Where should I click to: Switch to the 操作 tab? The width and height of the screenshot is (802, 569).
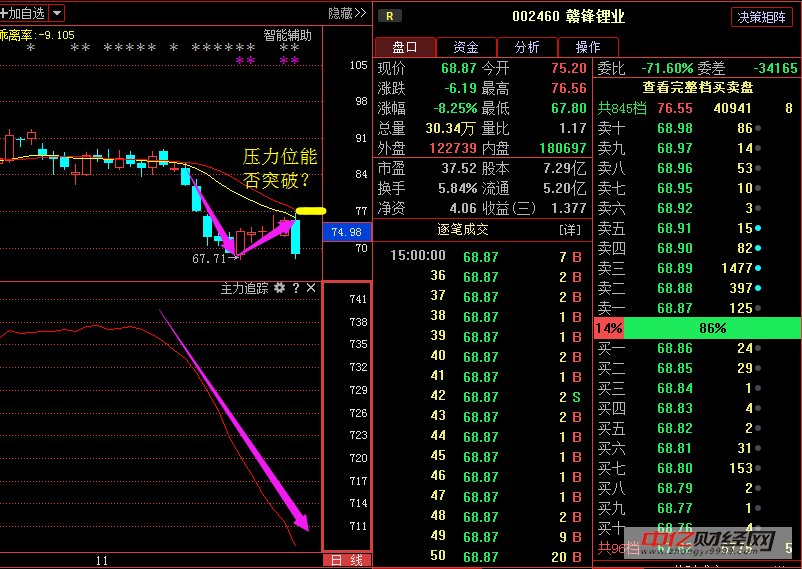coord(588,47)
